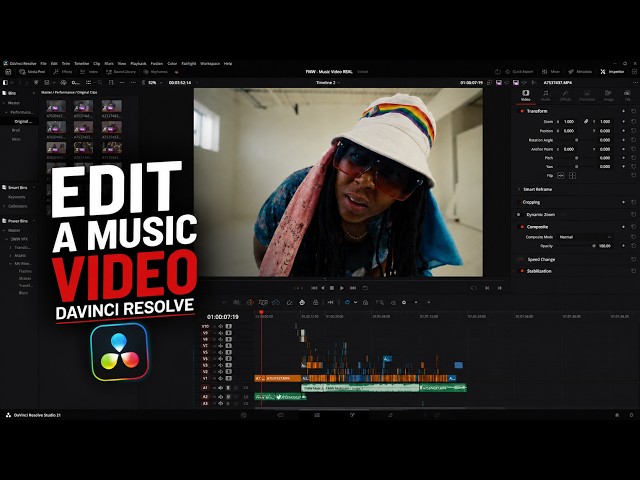Enable the Dynamic Zoom toggle
This screenshot has width=640, height=480.
coord(519,215)
